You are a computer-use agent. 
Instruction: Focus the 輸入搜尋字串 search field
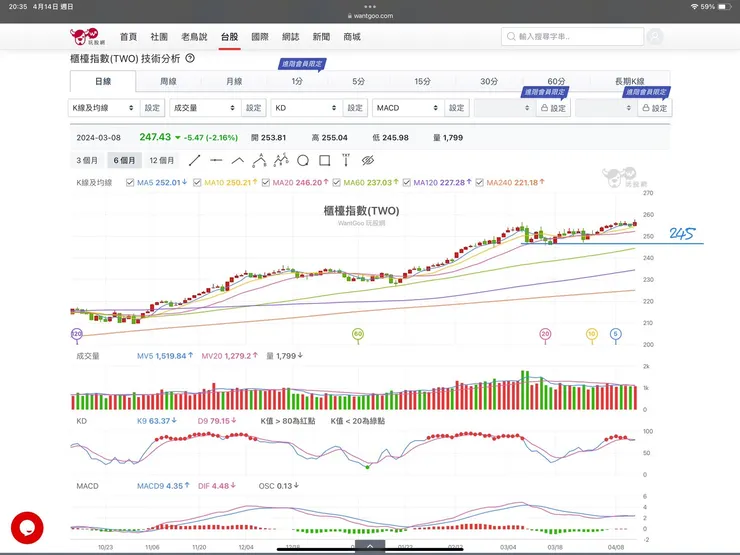tap(572, 36)
